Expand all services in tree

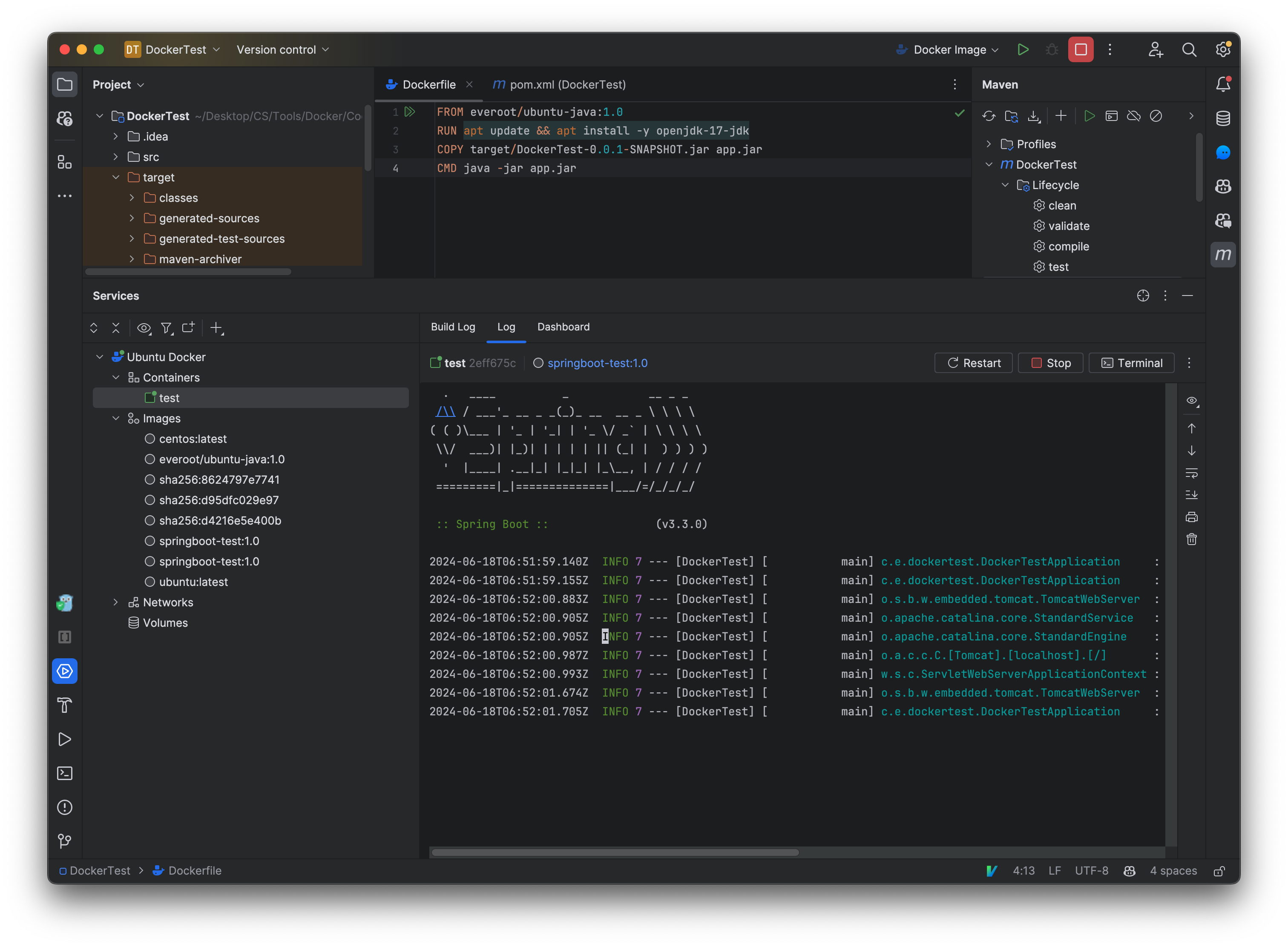click(94, 328)
